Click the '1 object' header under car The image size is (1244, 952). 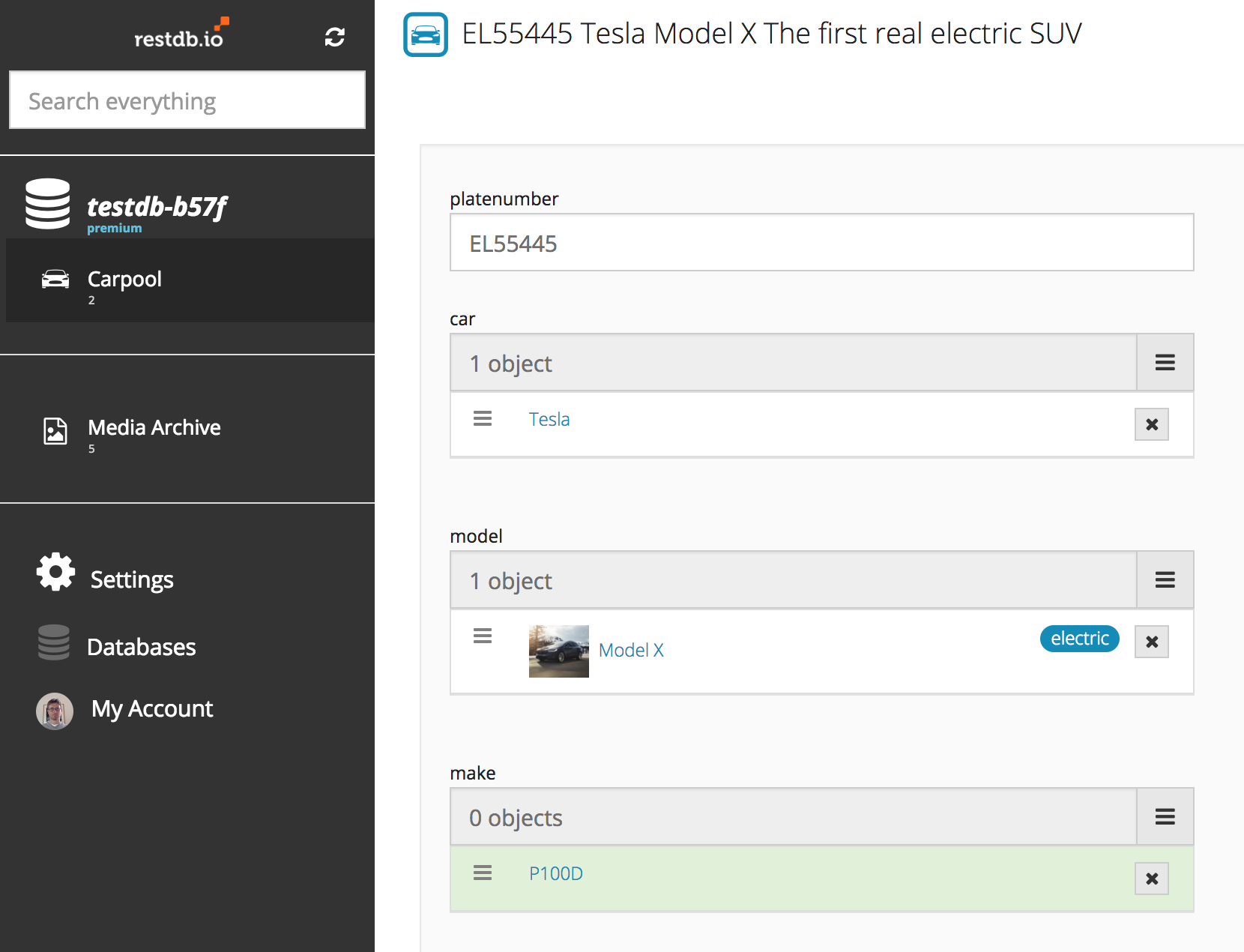pyautogui.click(x=794, y=363)
